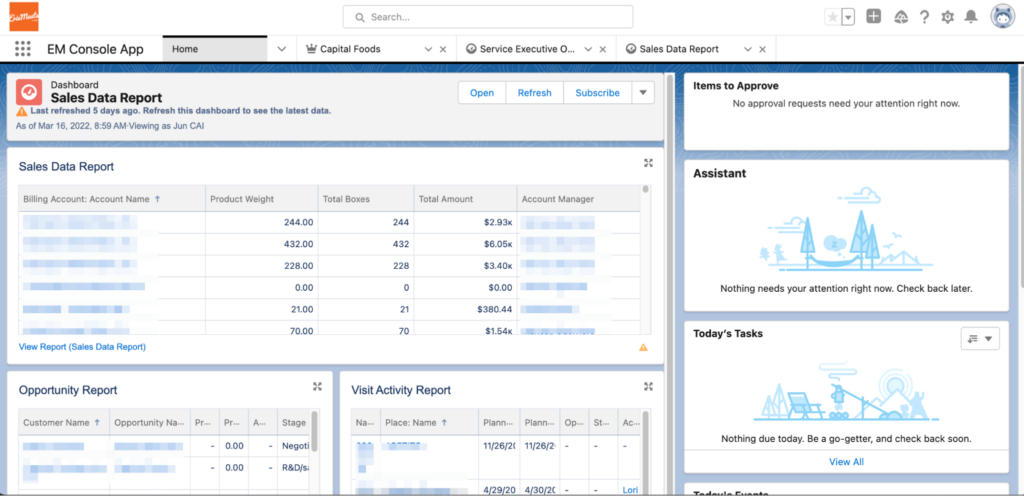Open the Service Executive tab actions chevron

pyautogui.click(x=588, y=50)
